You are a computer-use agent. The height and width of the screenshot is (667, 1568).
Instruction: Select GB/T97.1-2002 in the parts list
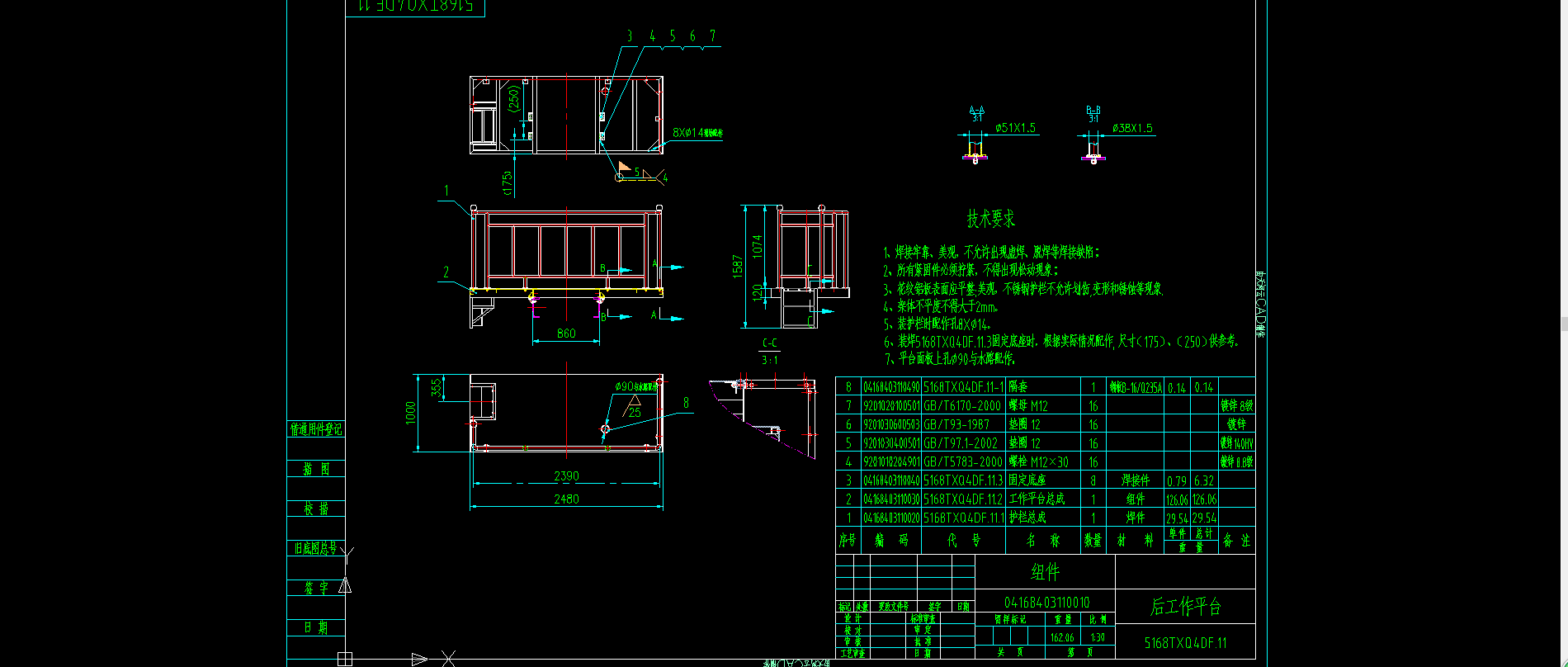tap(961, 443)
